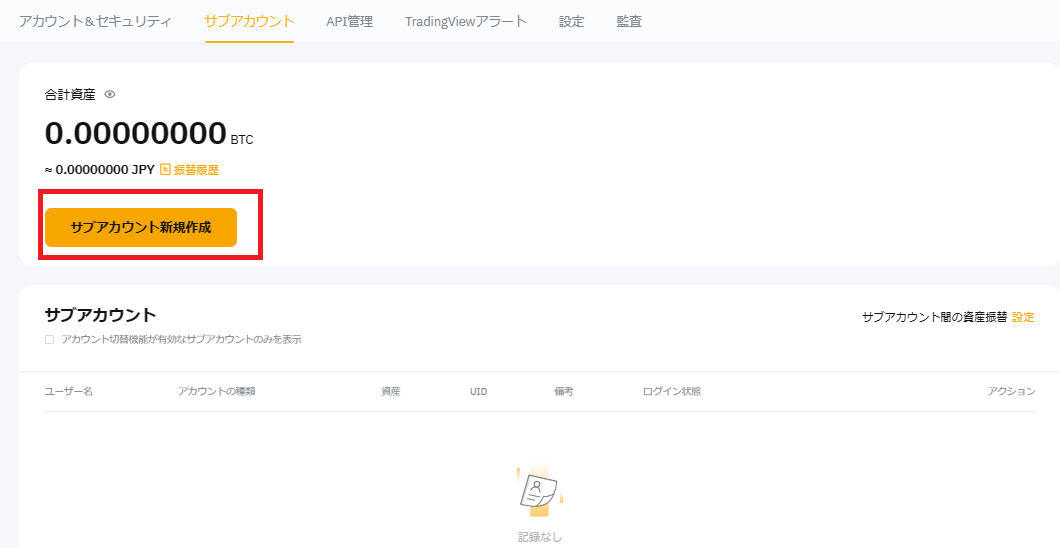Switch to the 監査 tab
The width and height of the screenshot is (1060, 548).
[629, 21]
